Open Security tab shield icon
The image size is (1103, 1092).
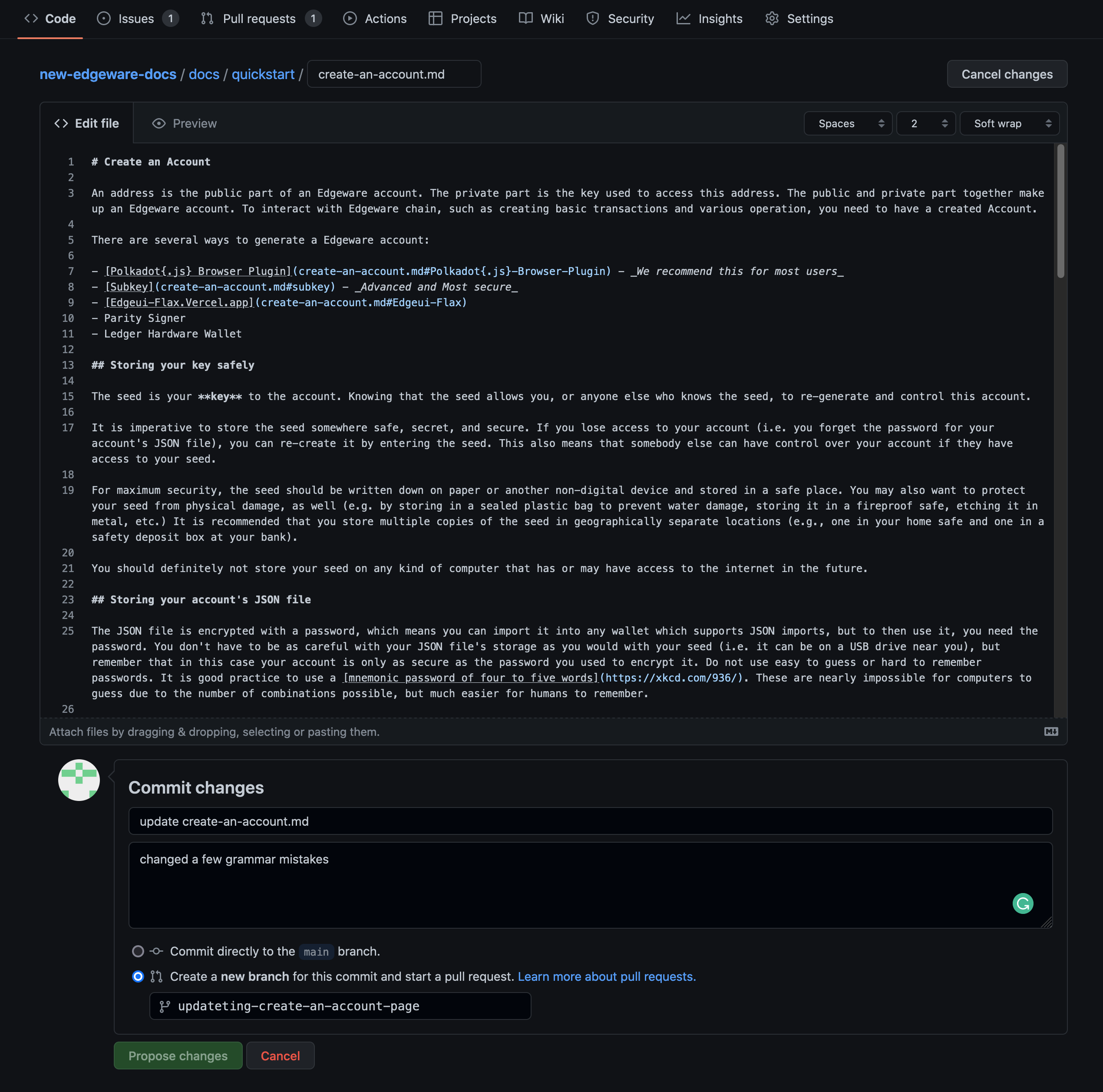[593, 18]
